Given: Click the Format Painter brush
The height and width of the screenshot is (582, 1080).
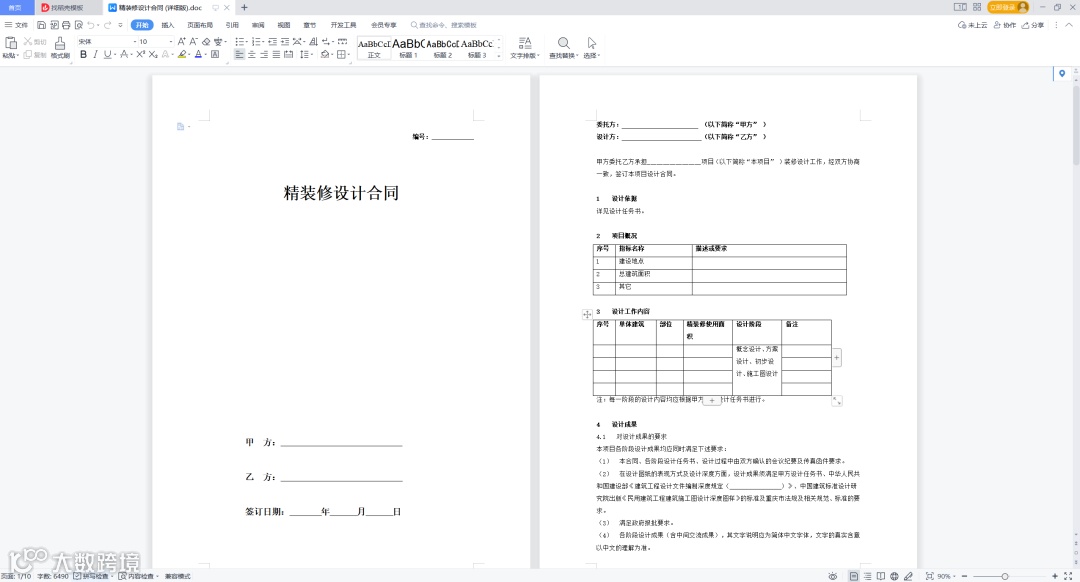Looking at the screenshot, I should [60, 43].
